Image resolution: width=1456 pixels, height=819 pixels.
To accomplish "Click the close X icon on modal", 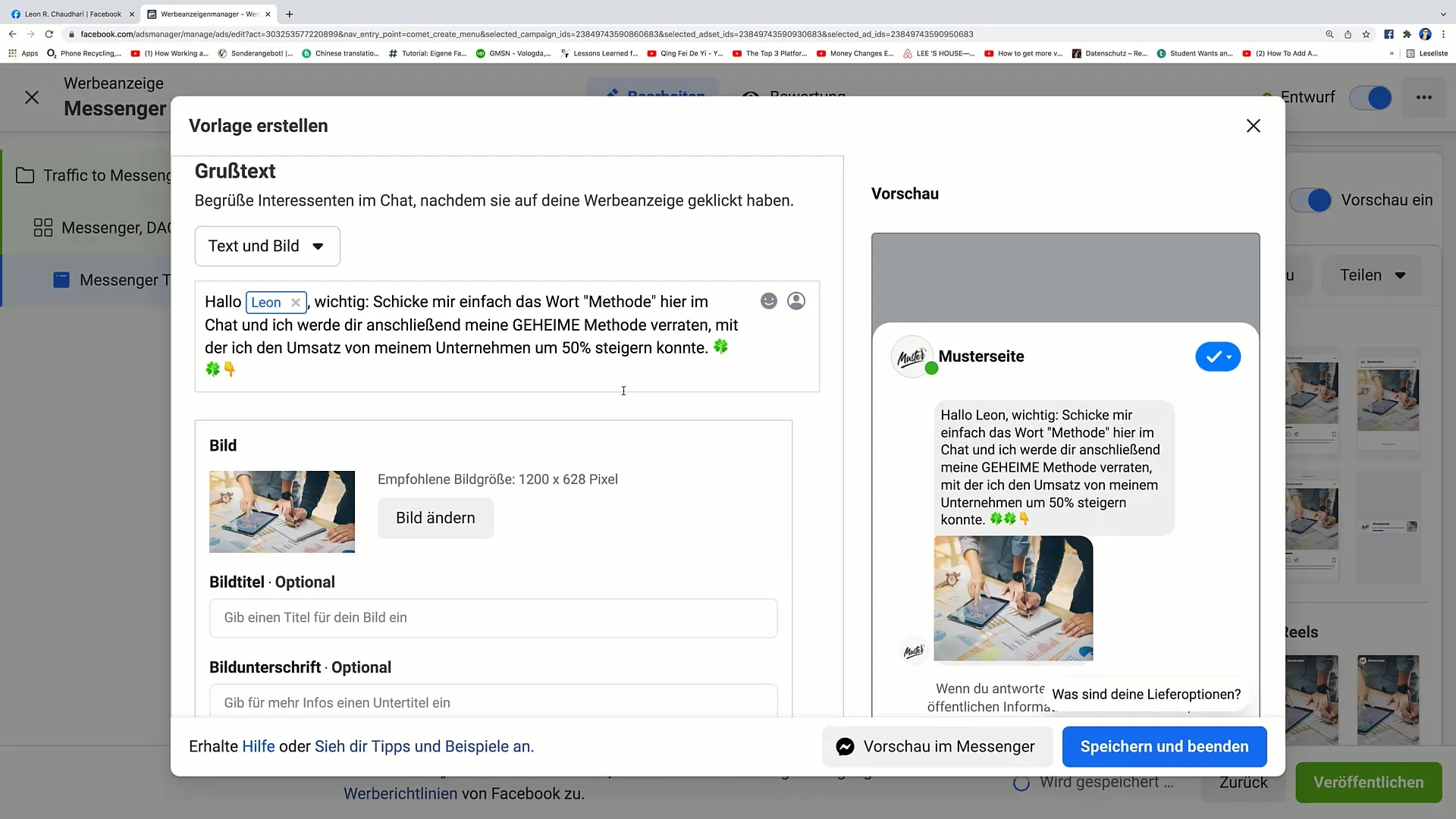I will pyautogui.click(x=1253, y=125).
